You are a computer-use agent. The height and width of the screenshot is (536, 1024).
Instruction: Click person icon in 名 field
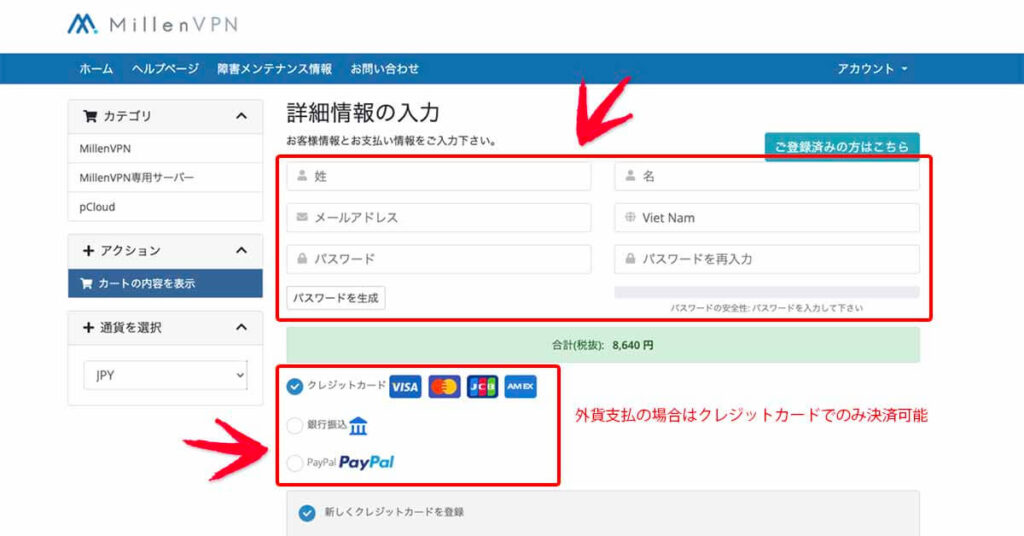(x=630, y=176)
